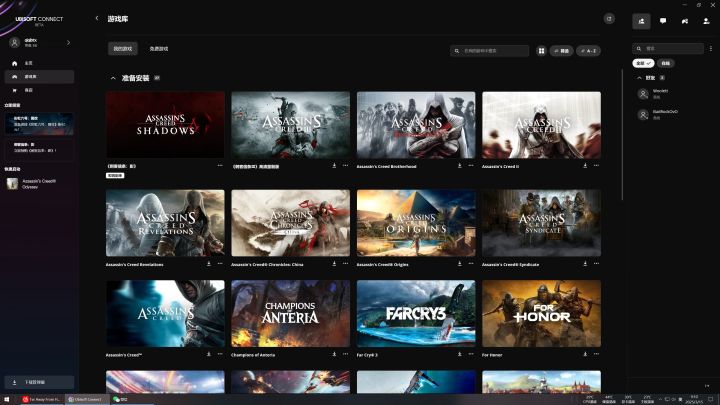Open the game groups controller icon
The width and height of the screenshot is (720, 405).
click(685, 21)
